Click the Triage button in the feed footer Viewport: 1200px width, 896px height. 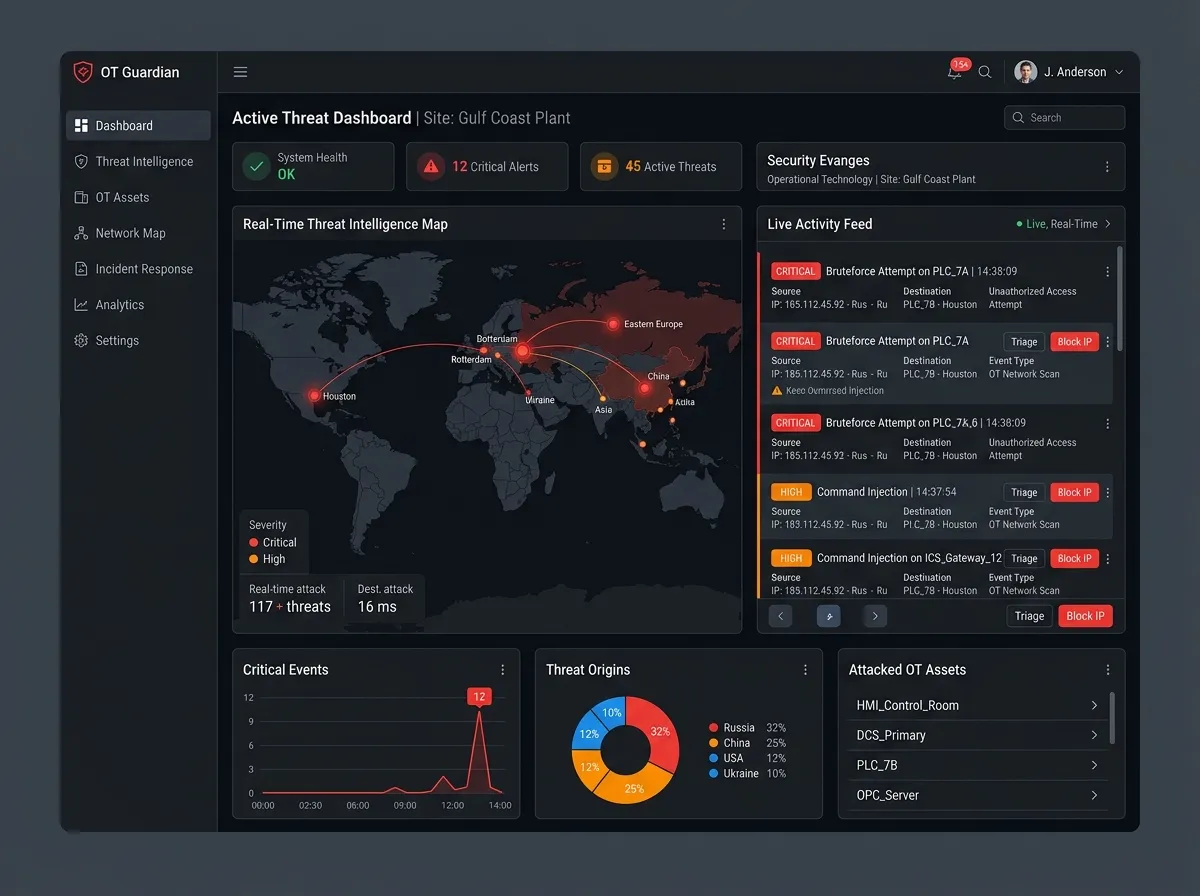[1029, 616]
